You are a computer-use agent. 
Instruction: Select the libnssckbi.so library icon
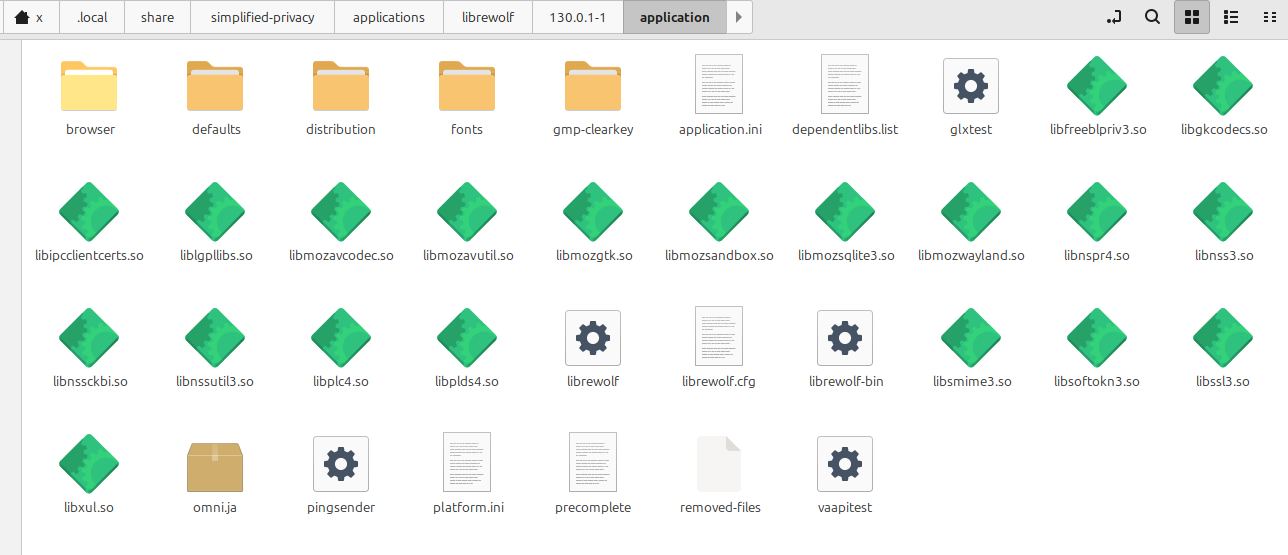pos(89,337)
